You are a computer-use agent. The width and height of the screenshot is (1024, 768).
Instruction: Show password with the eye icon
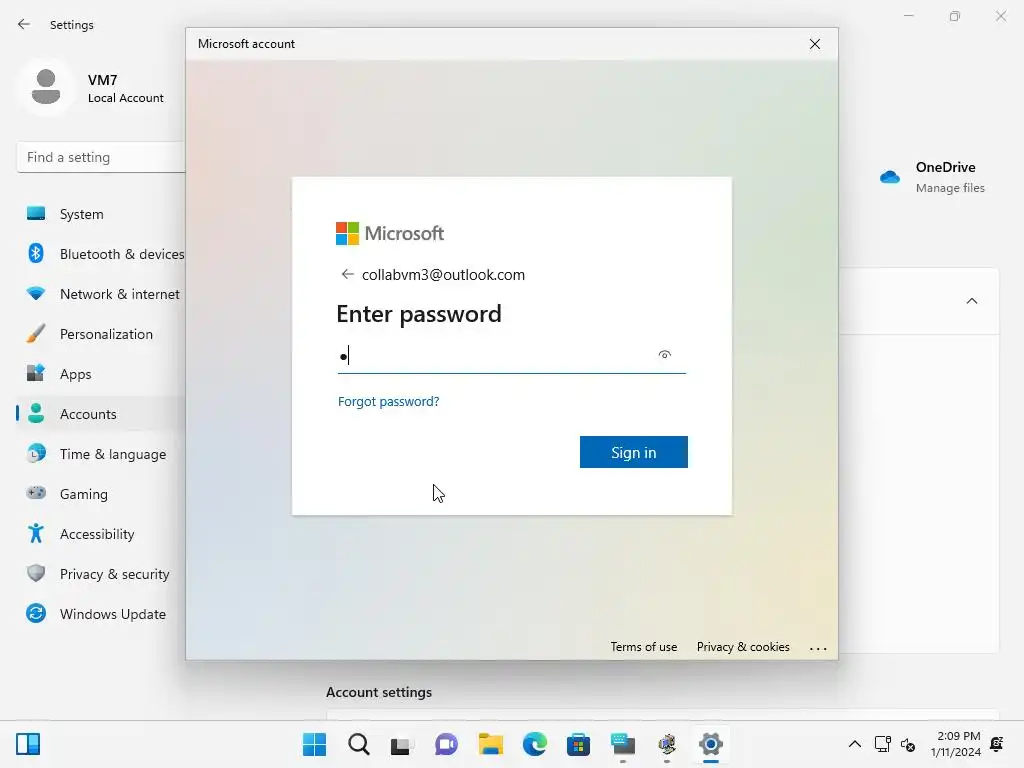(664, 355)
